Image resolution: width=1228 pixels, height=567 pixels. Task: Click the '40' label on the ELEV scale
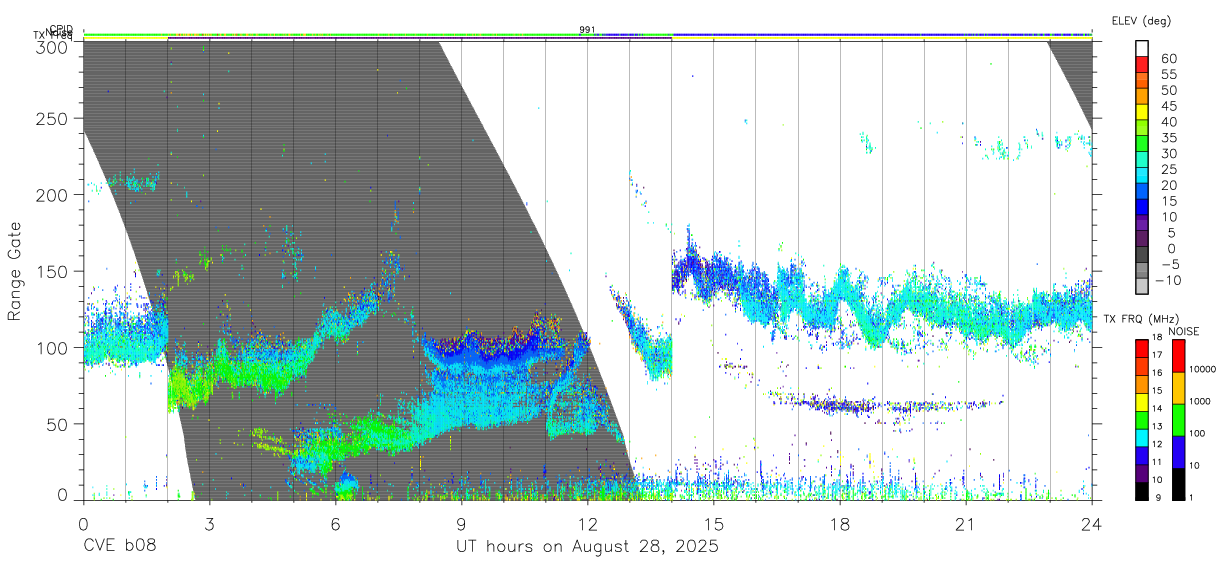(1168, 122)
